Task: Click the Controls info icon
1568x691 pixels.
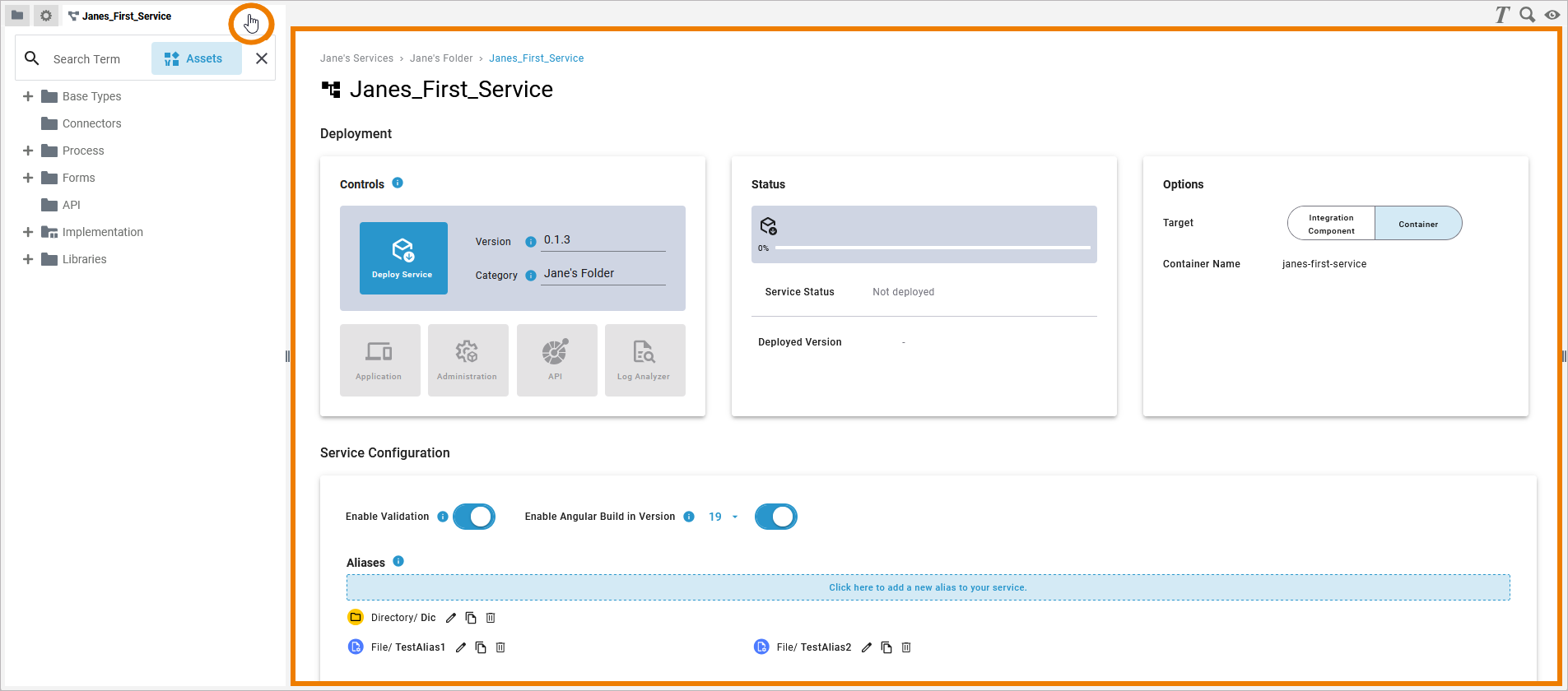Action: (x=398, y=183)
